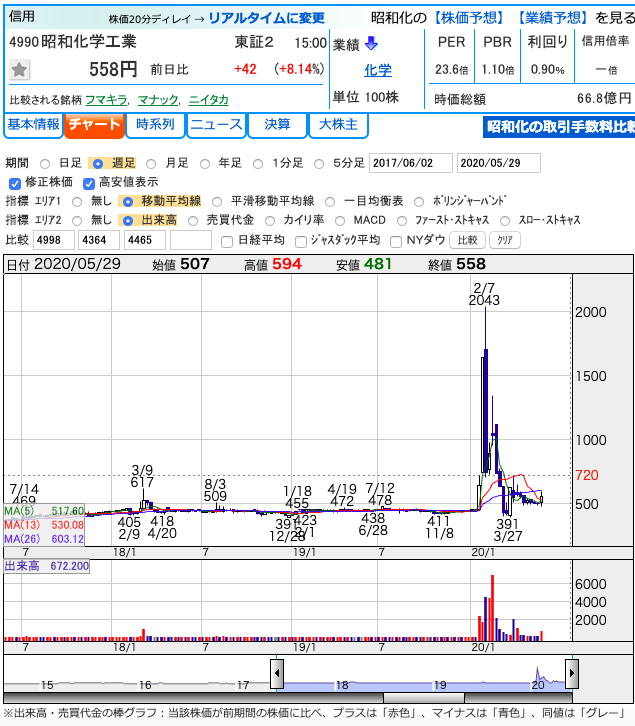Toggle 修正株価 checkbox

[15, 183]
